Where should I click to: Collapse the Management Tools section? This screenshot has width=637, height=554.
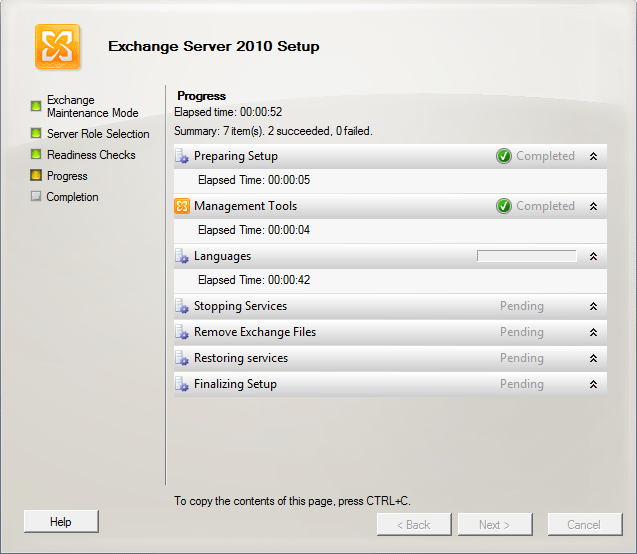click(593, 206)
